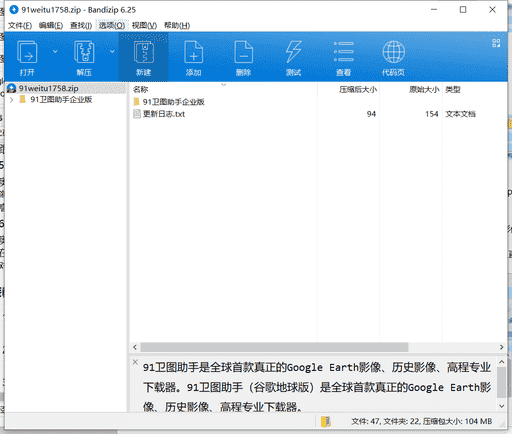
Task: Sort by Name (名称) column header
Action: click(140, 89)
